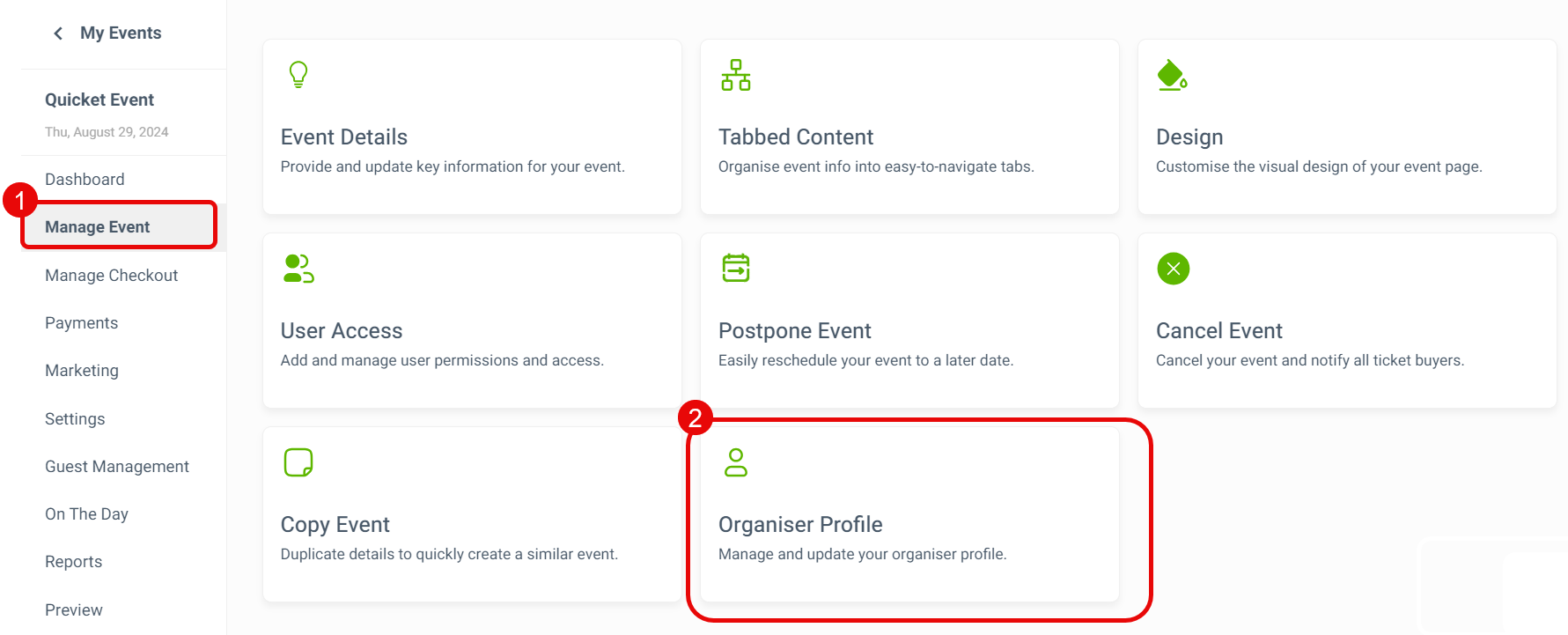Open the Dashboard sidebar item
This screenshot has height=635, width=1568.
click(x=85, y=180)
